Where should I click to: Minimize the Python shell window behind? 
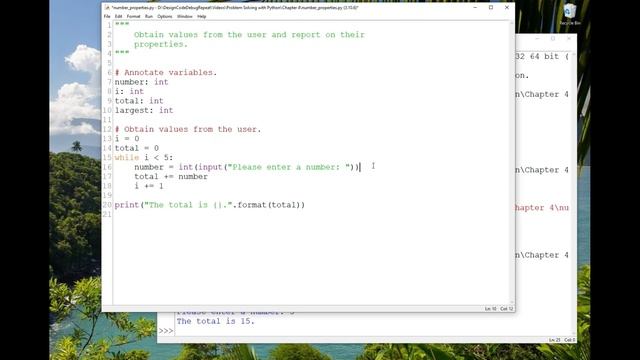[537, 38]
